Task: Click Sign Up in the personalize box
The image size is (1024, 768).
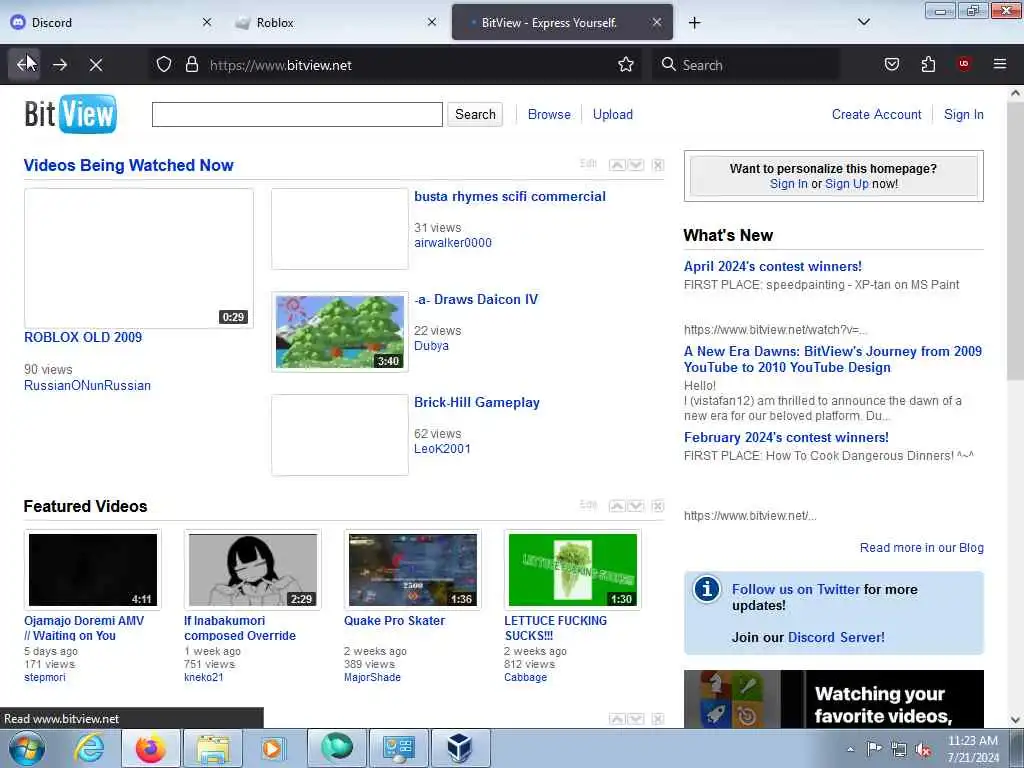Action: click(x=846, y=184)
